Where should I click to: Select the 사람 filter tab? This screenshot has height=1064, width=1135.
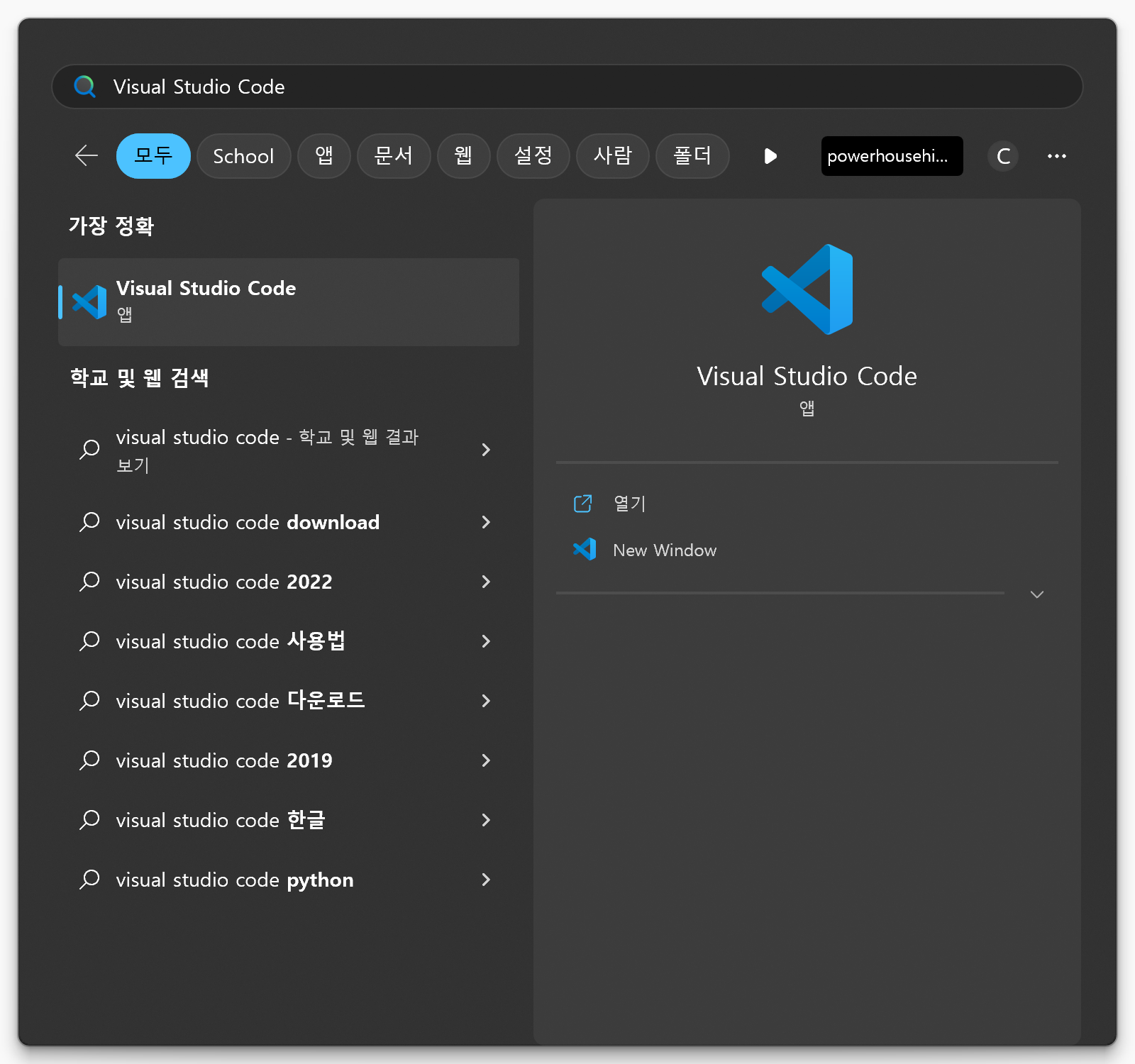(x=613, y=156)
